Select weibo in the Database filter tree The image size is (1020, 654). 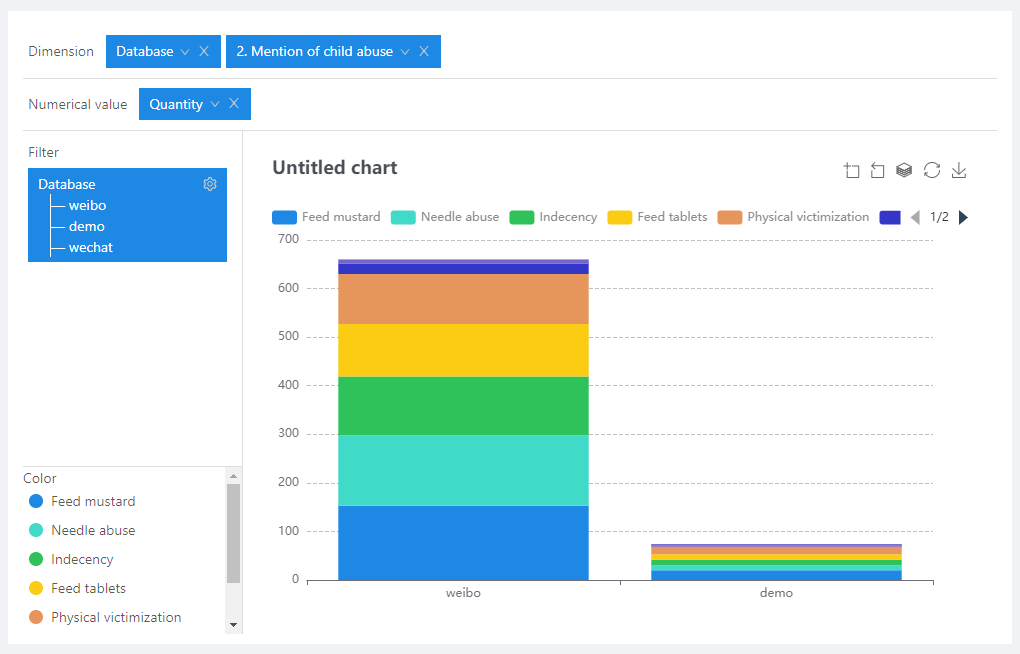tap(87, 206)
